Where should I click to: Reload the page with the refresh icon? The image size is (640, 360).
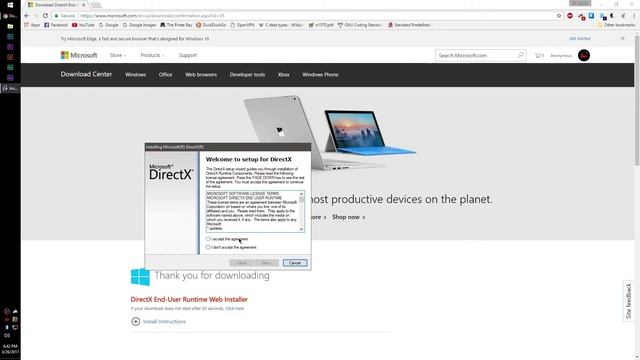pos(45,16)
